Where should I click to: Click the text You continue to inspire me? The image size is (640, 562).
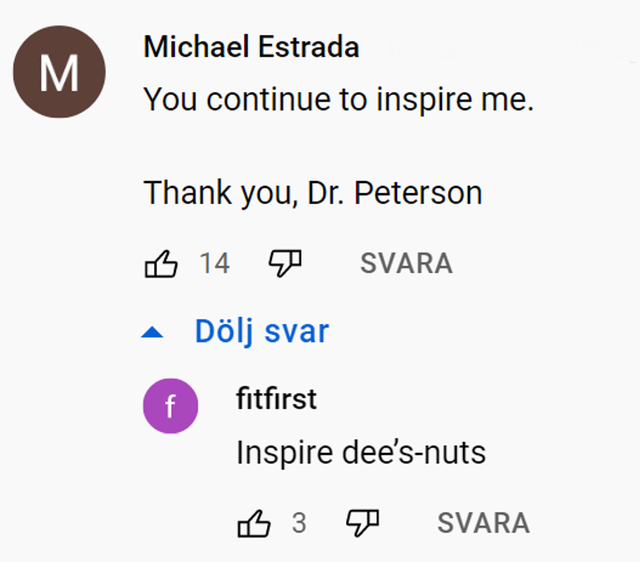point(338,100)
